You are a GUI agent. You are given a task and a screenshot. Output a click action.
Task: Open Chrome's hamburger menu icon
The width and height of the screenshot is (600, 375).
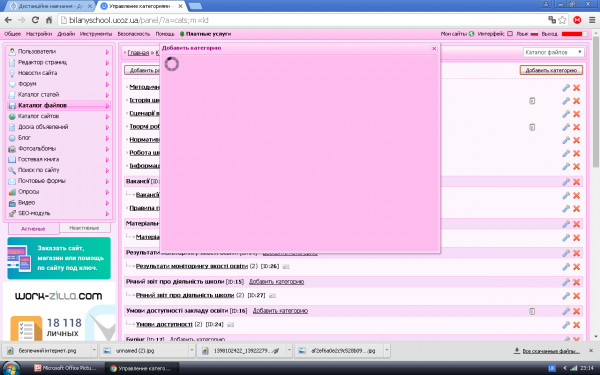(591, 20)
